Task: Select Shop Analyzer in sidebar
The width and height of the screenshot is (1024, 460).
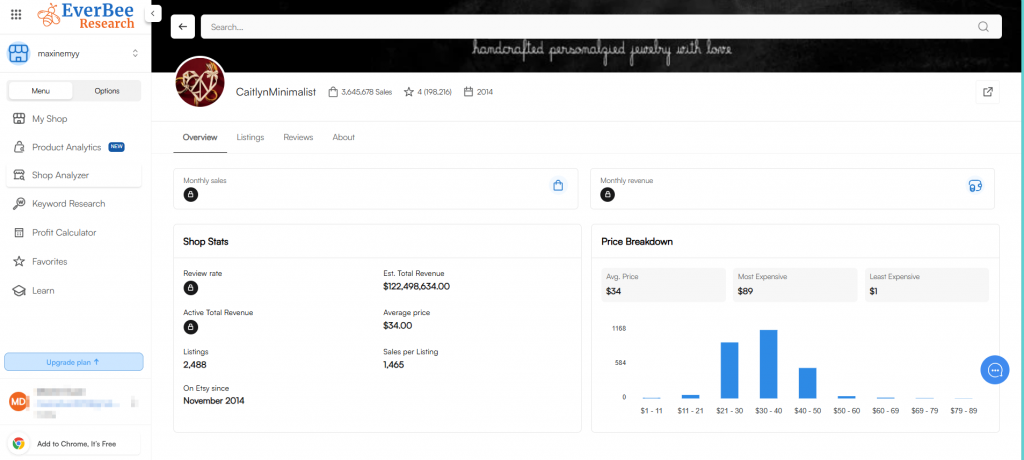Action: coord(74,175)
